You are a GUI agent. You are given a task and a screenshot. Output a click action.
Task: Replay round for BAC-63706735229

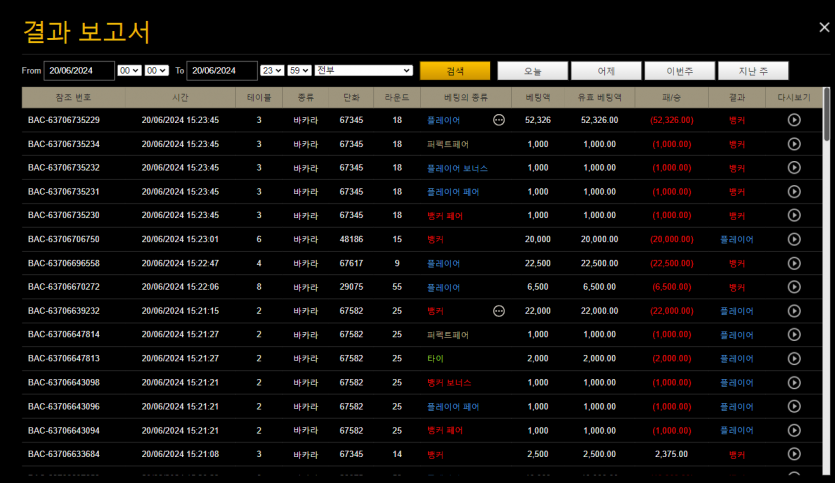(x=794, y=120)
